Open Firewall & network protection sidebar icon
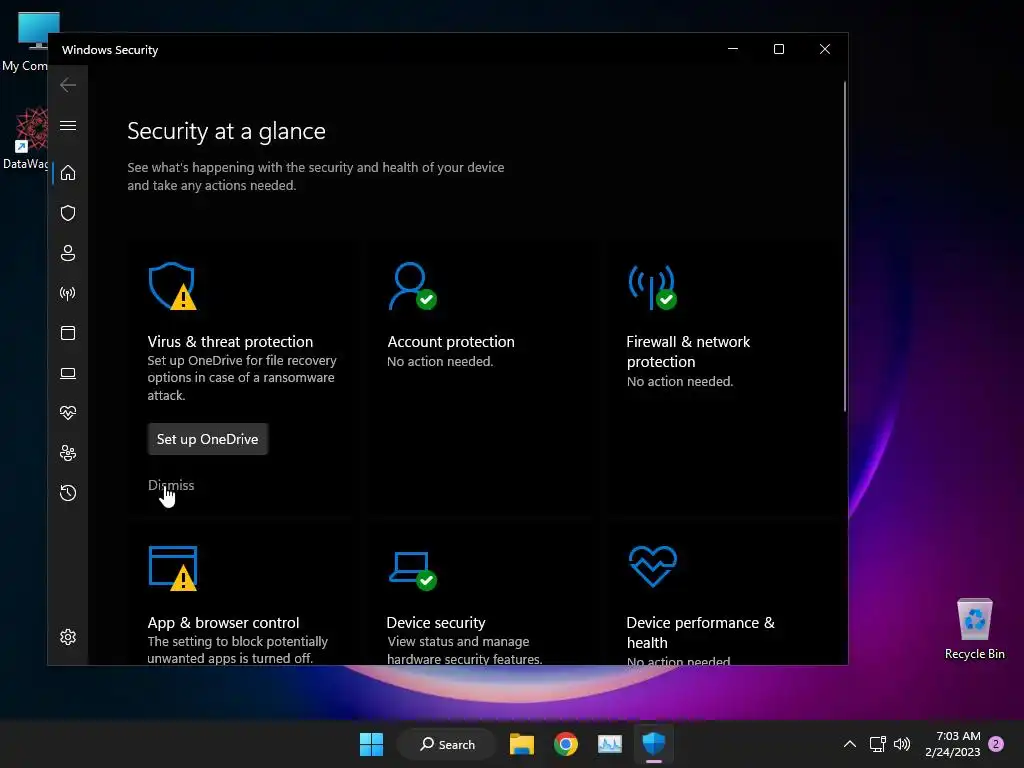Viewport: 1024px width, 768px height. pyautogui.click(x=68, y=293)
